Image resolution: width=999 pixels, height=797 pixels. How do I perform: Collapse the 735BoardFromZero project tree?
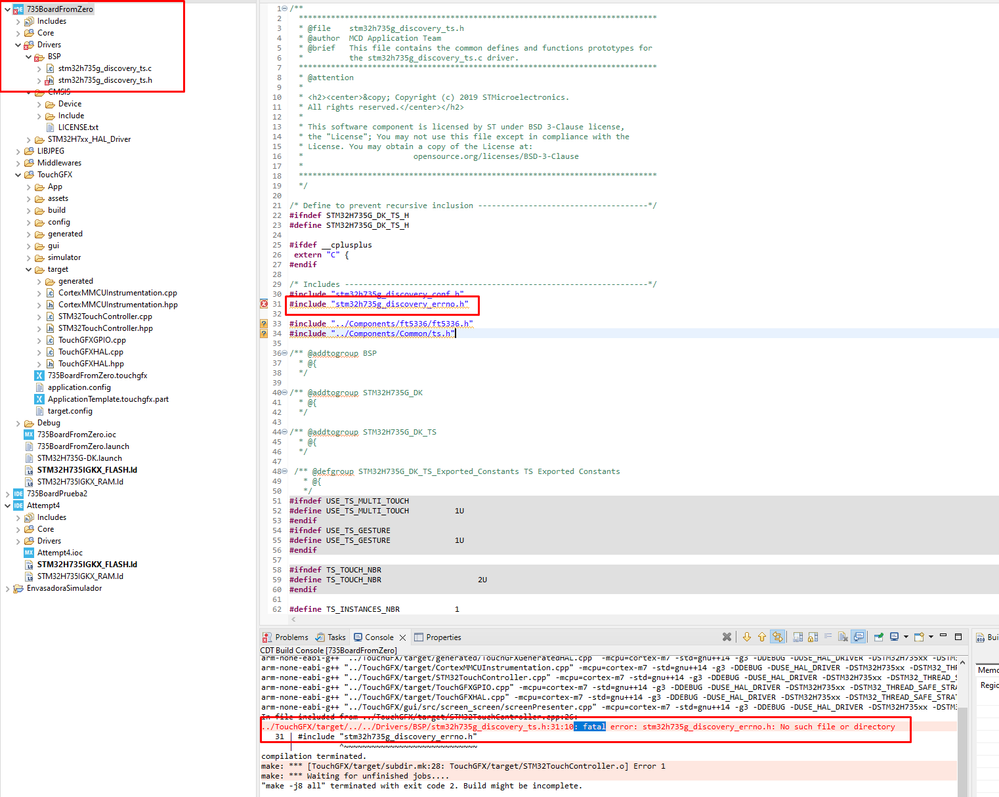point(7,7)
